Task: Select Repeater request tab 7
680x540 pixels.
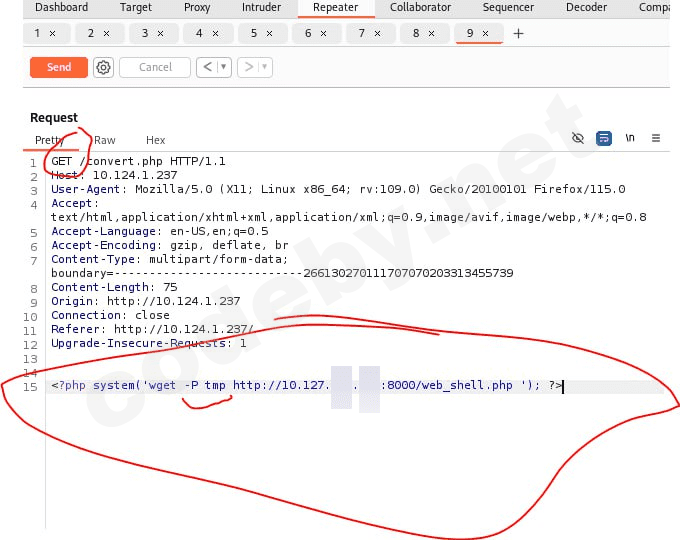Action: pyautogui.click(x=361, y=33)
